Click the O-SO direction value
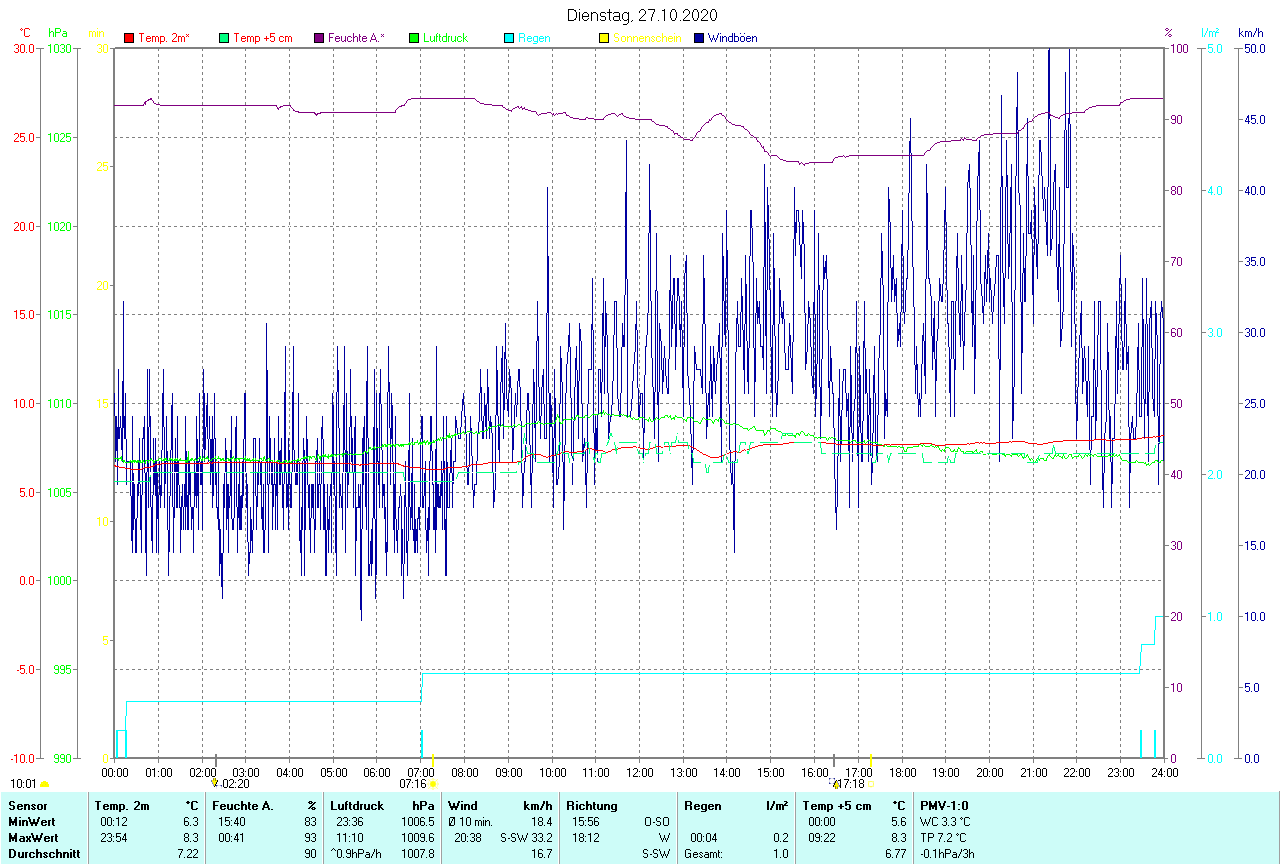 click(x=656, y=822)
